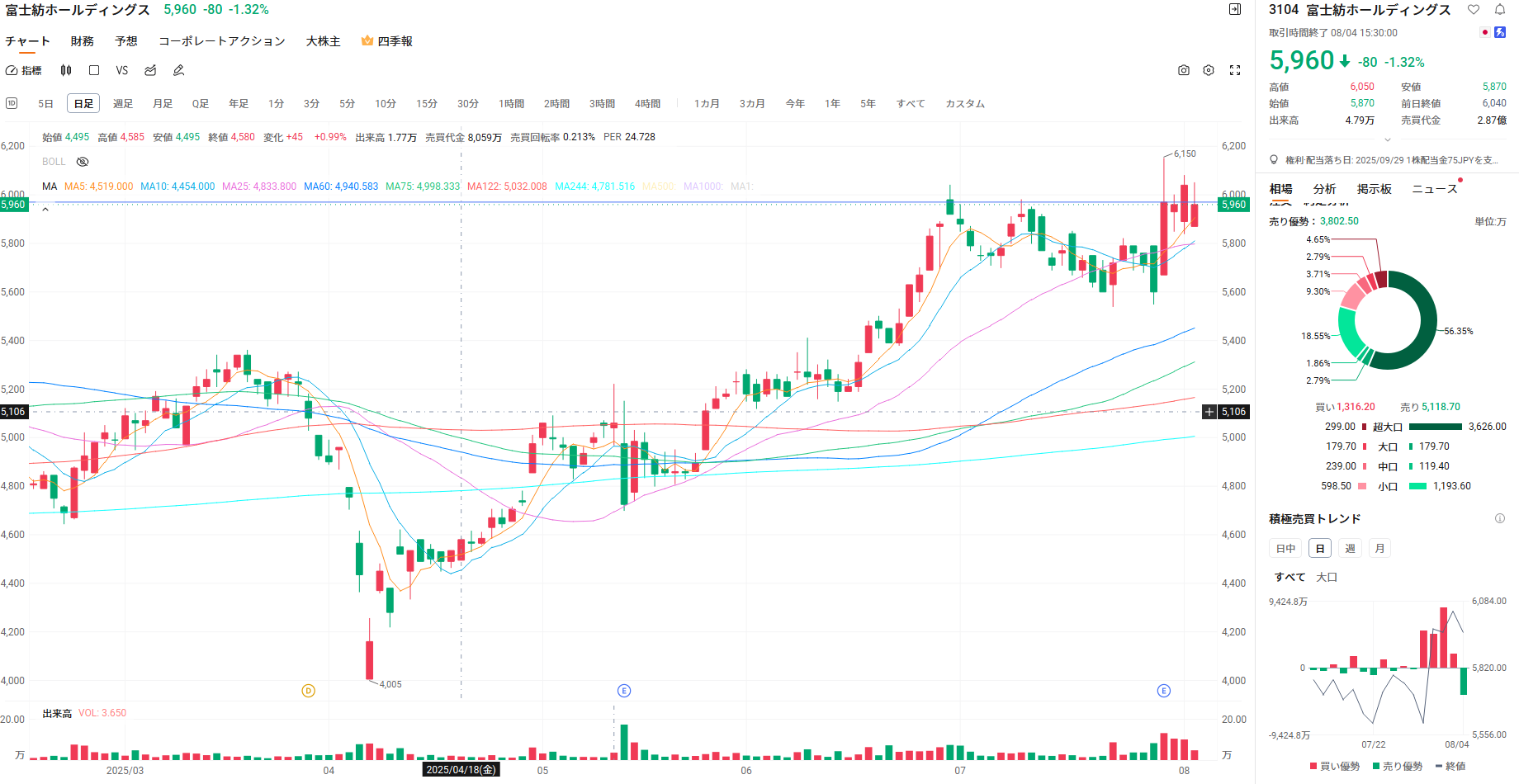This screenshot has height=784, width=1519.
Task: Click the blue lightning quote icon
Action: 1500,32
